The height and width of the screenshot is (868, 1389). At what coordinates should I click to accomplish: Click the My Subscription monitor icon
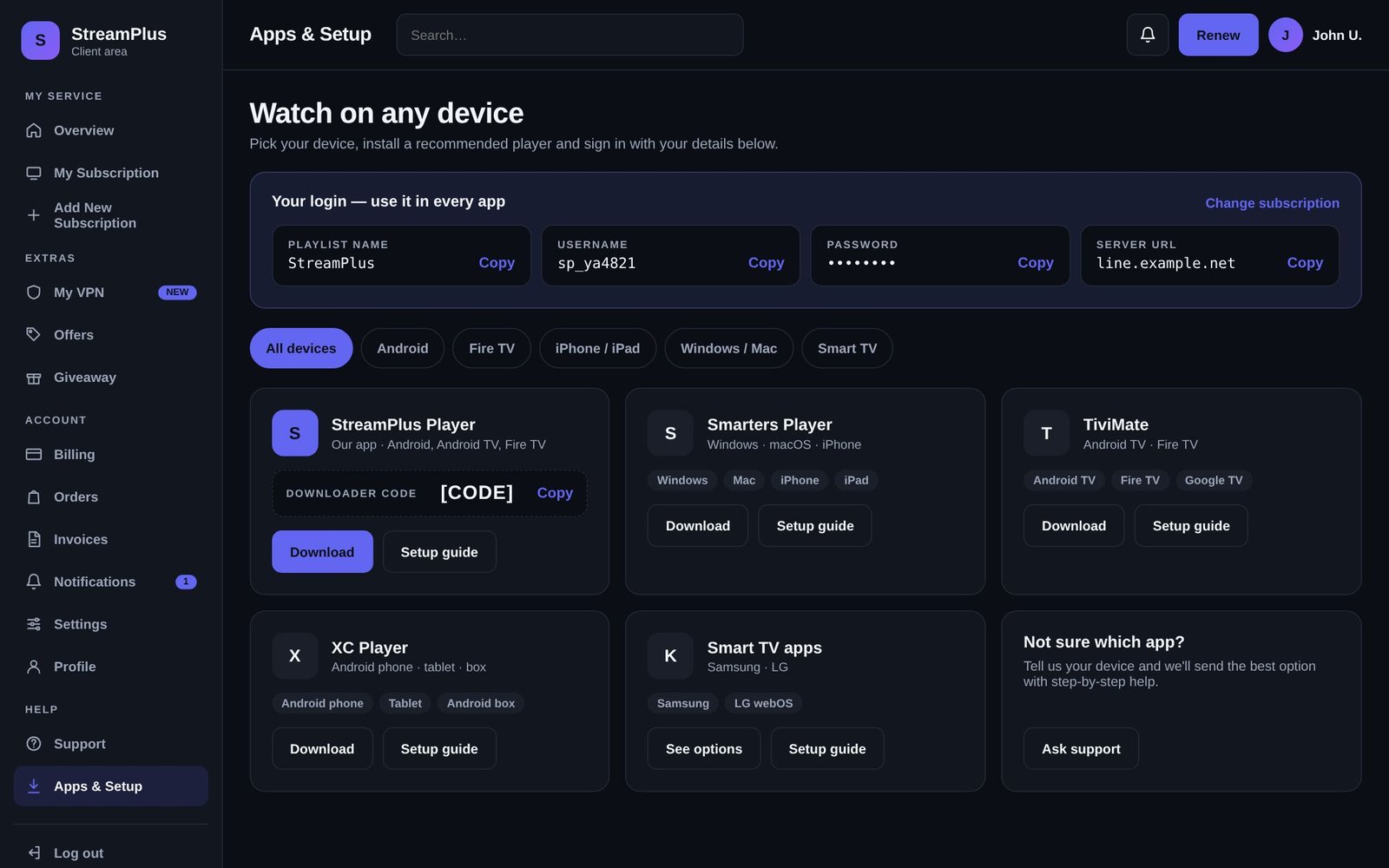tap(34, 173)
